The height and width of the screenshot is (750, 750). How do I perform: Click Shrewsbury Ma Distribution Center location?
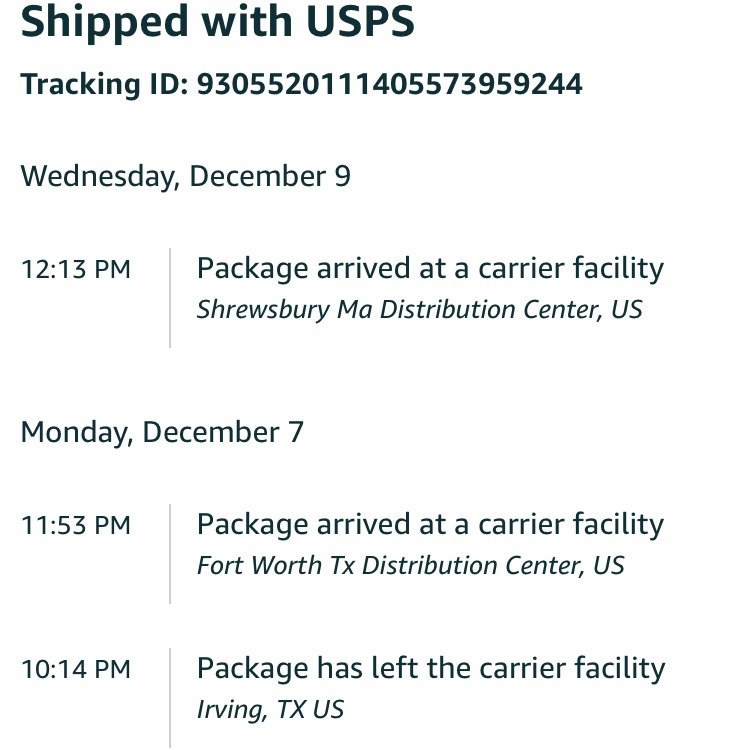click(419, 309)
